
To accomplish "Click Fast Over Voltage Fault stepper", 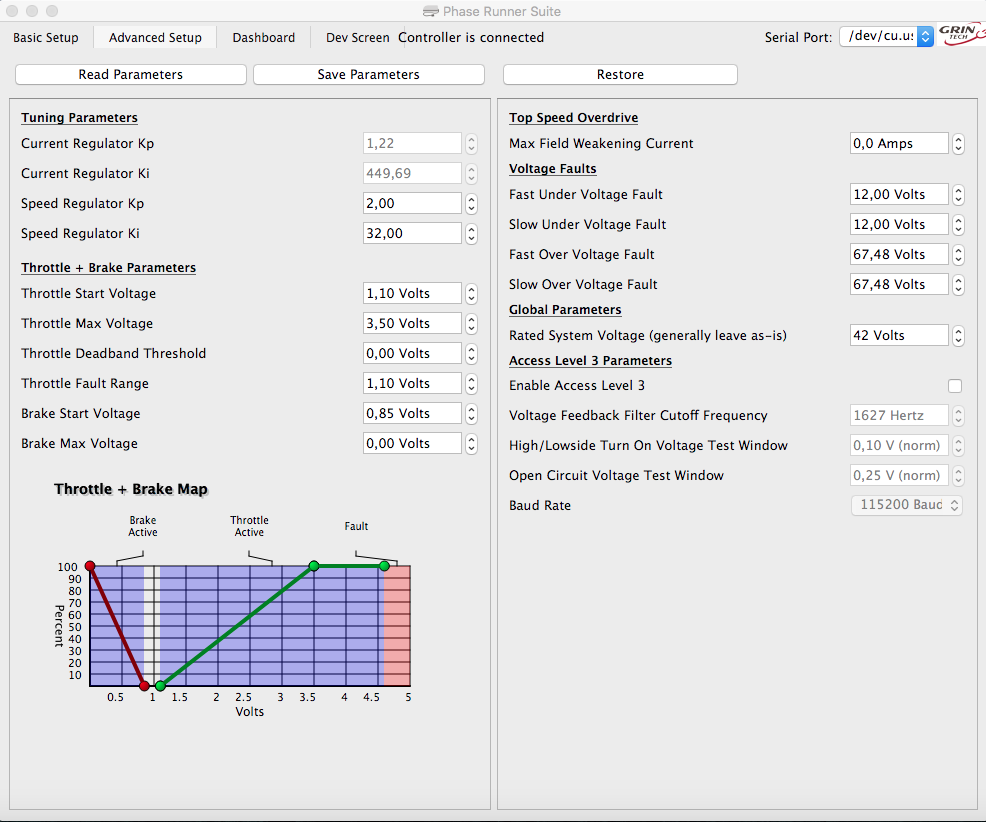I will [x=958, y=255].
